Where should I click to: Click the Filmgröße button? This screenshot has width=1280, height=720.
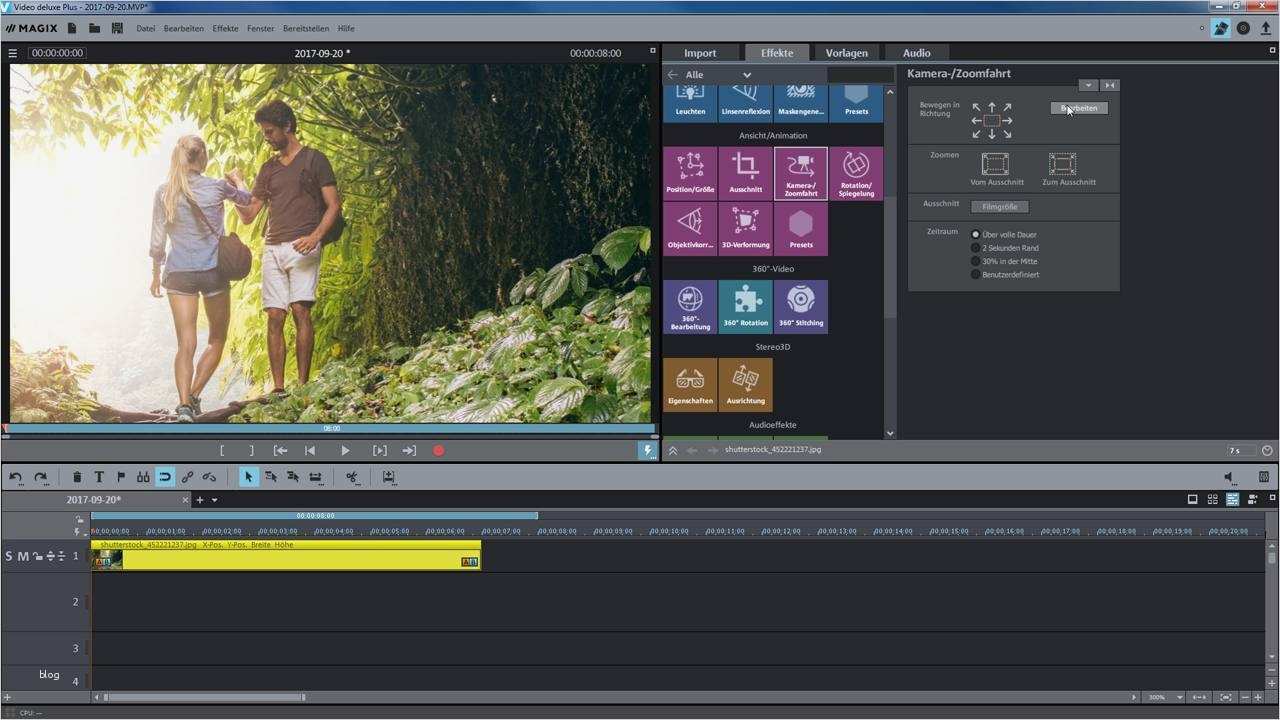tap(999, 207)
